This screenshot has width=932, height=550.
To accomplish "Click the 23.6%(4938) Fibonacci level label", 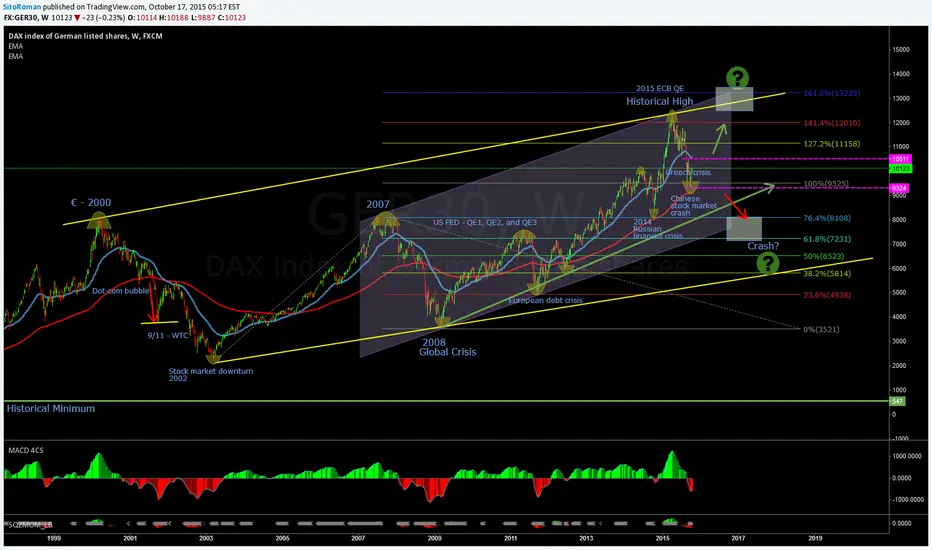I will pos(827,295).
